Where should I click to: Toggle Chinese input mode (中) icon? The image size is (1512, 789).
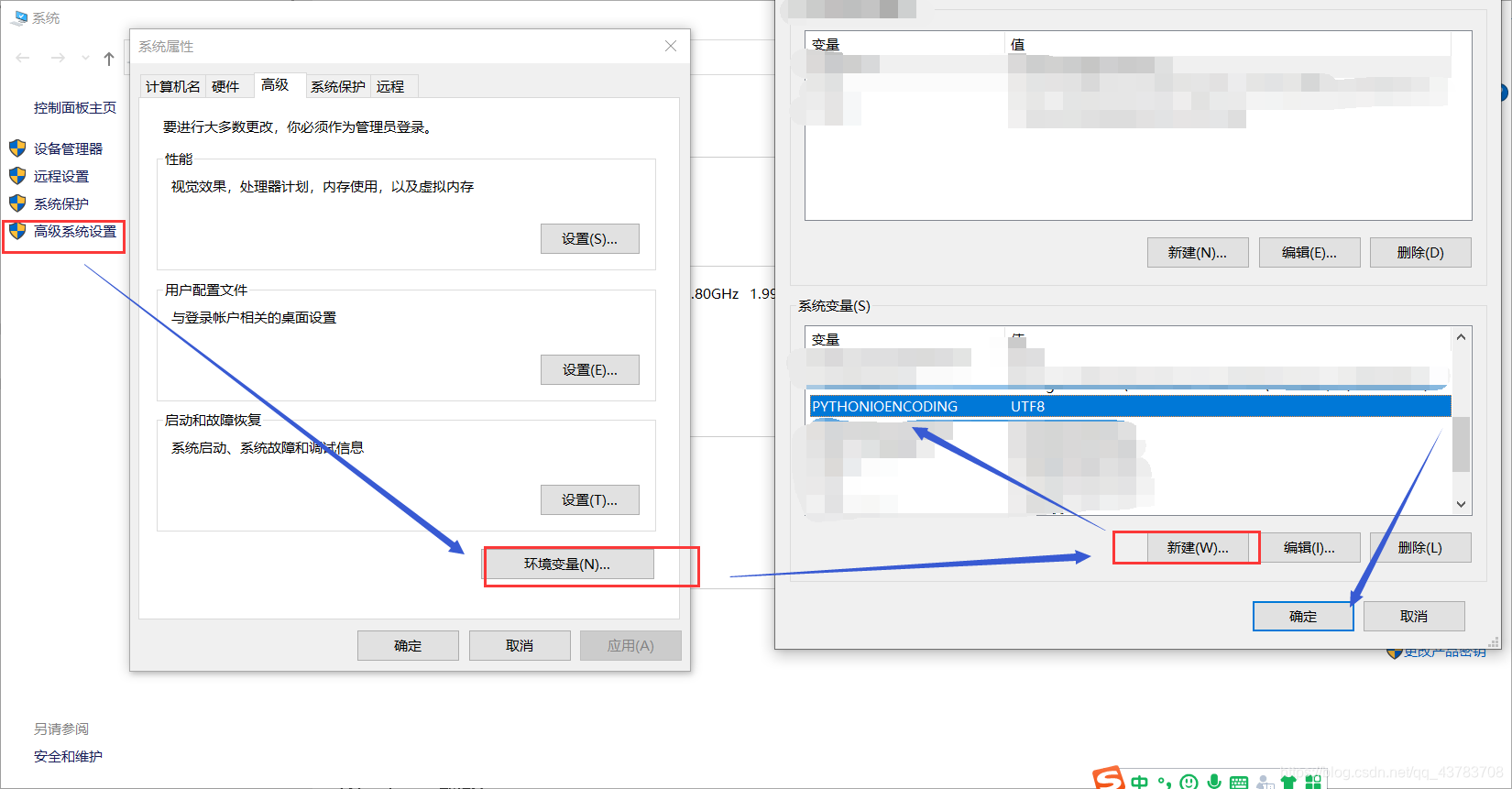click(1139, 782)
